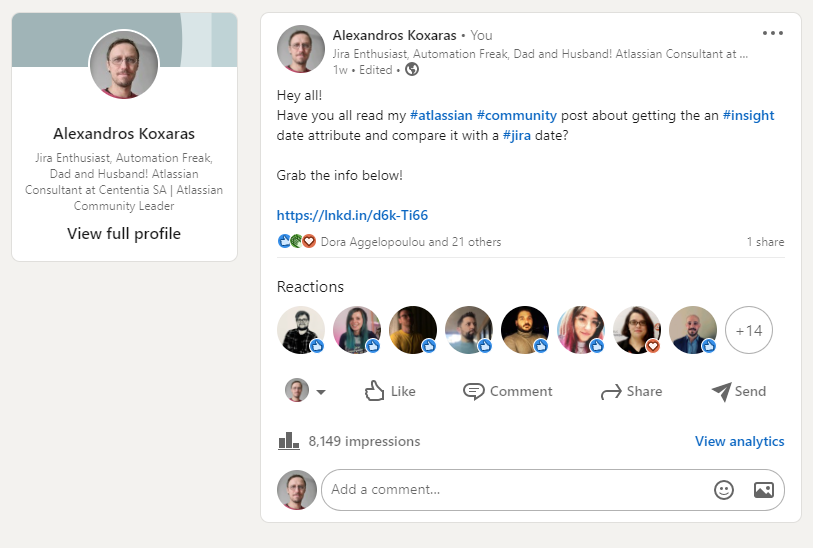813x548 pixels.
Task: Click the avatar beside the comment box
Action: point(297,490)
